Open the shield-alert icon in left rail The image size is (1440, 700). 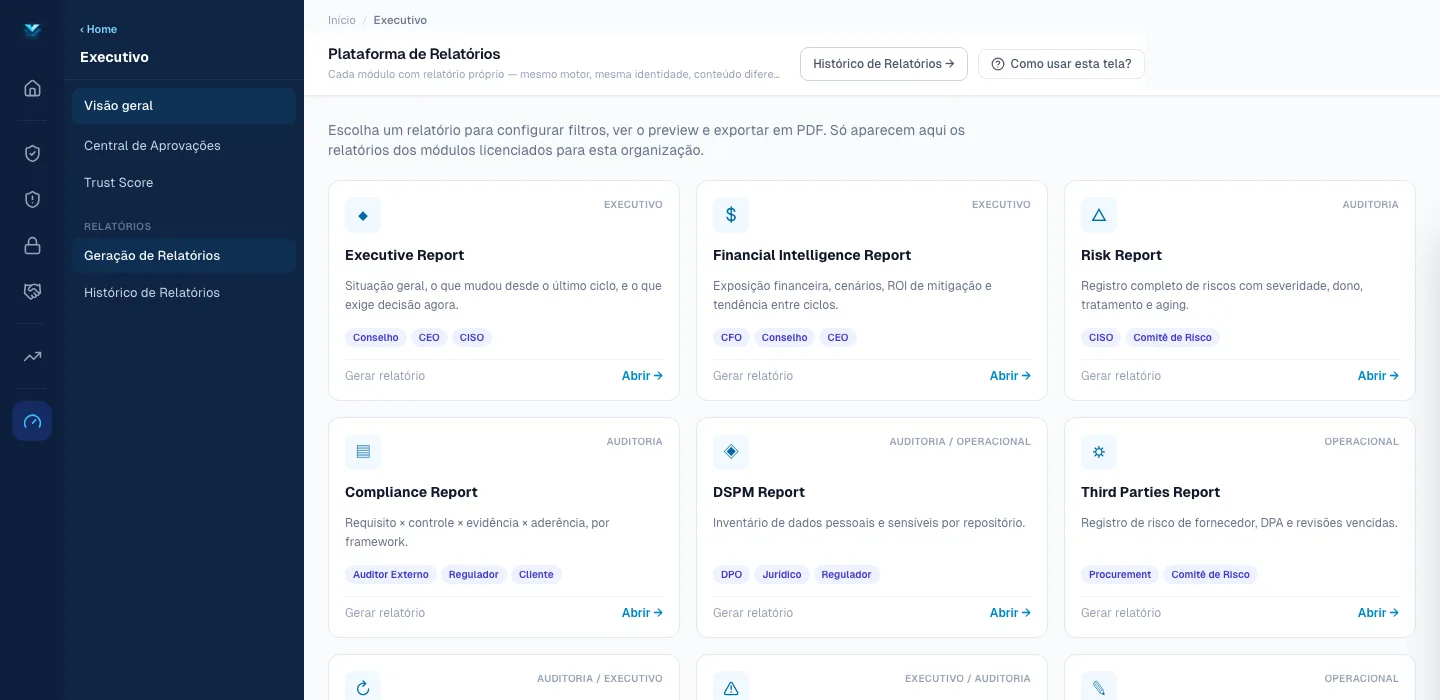[x=32, y=199]
